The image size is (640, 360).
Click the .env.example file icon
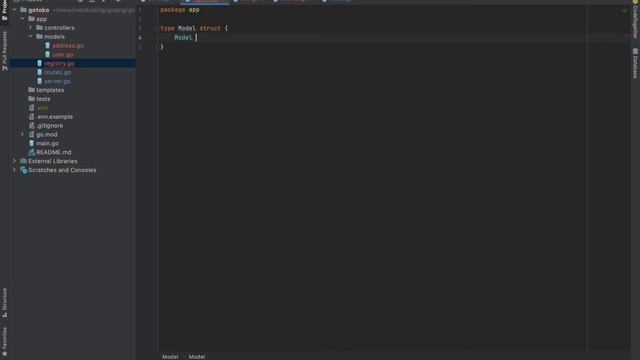[x=31, y=117]
